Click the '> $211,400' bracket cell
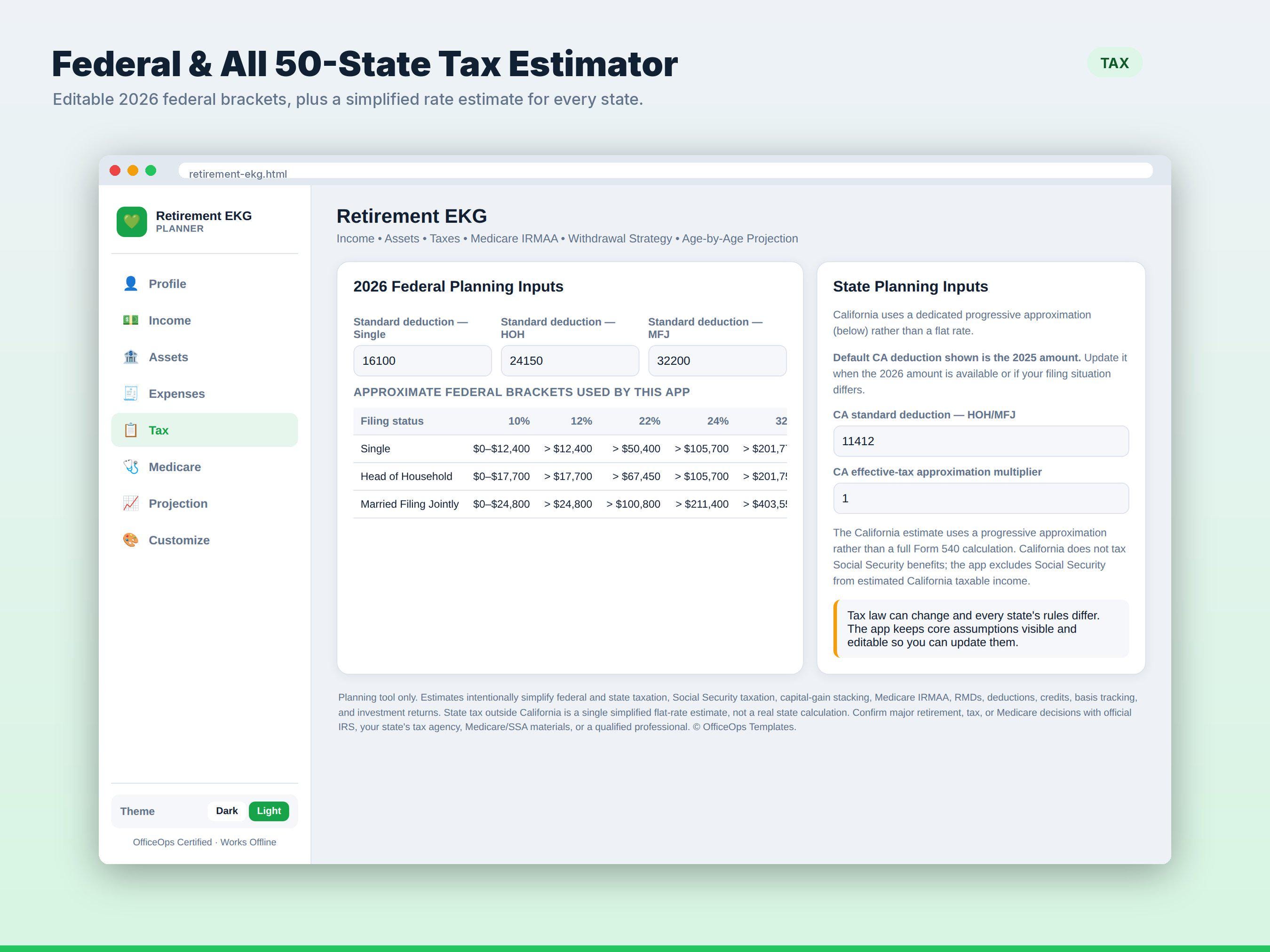The width and height of the screenshot is (1270, 952). coord(702,504)
